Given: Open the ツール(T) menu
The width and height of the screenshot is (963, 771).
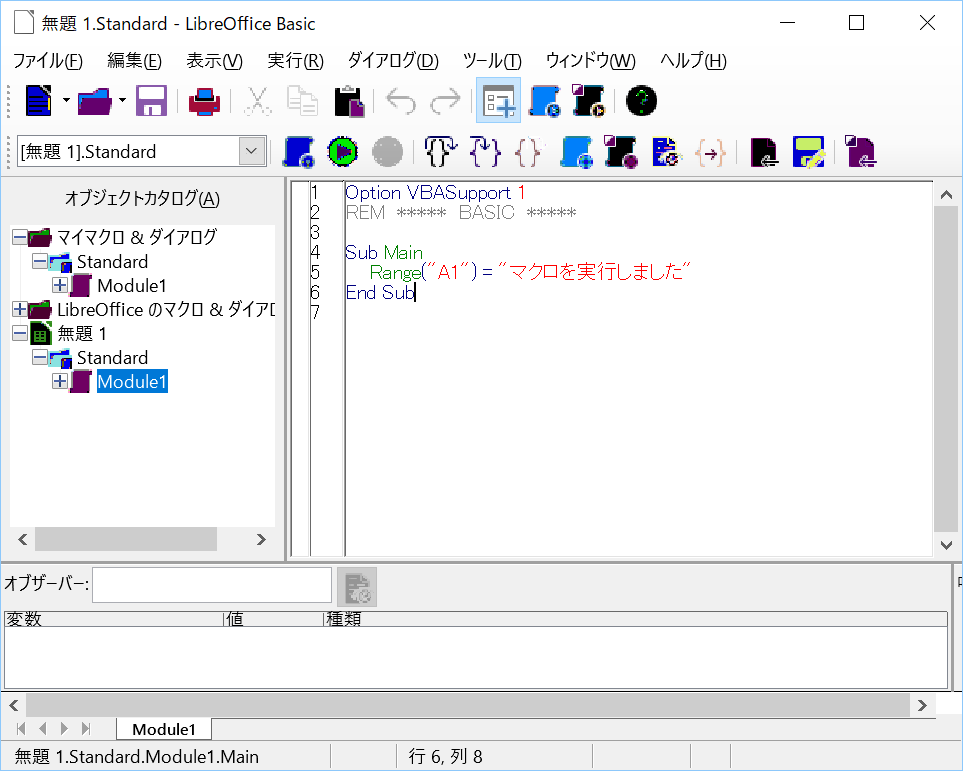Looking at the screenshot, I should (492, 61).
